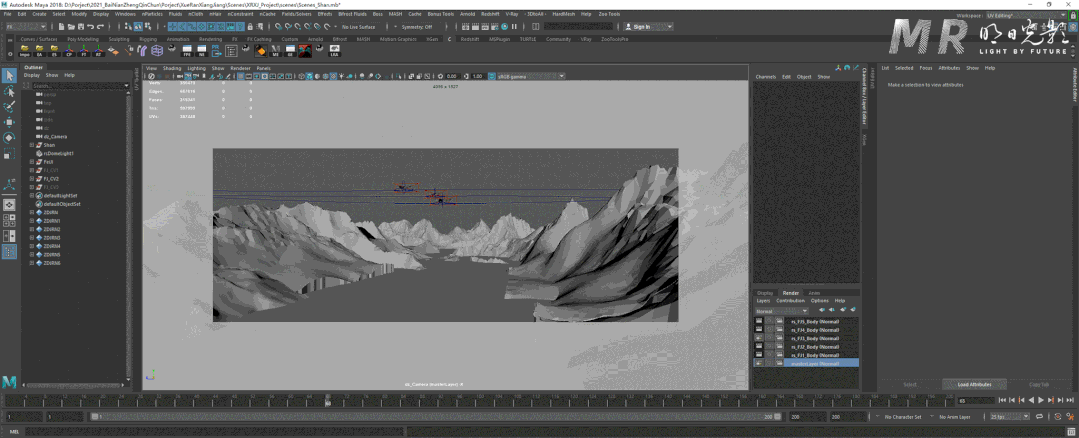Viewport: 1079px width, 438px height.
Task: Open Attribute Editor Focus menu
Action: coord(926,68)
